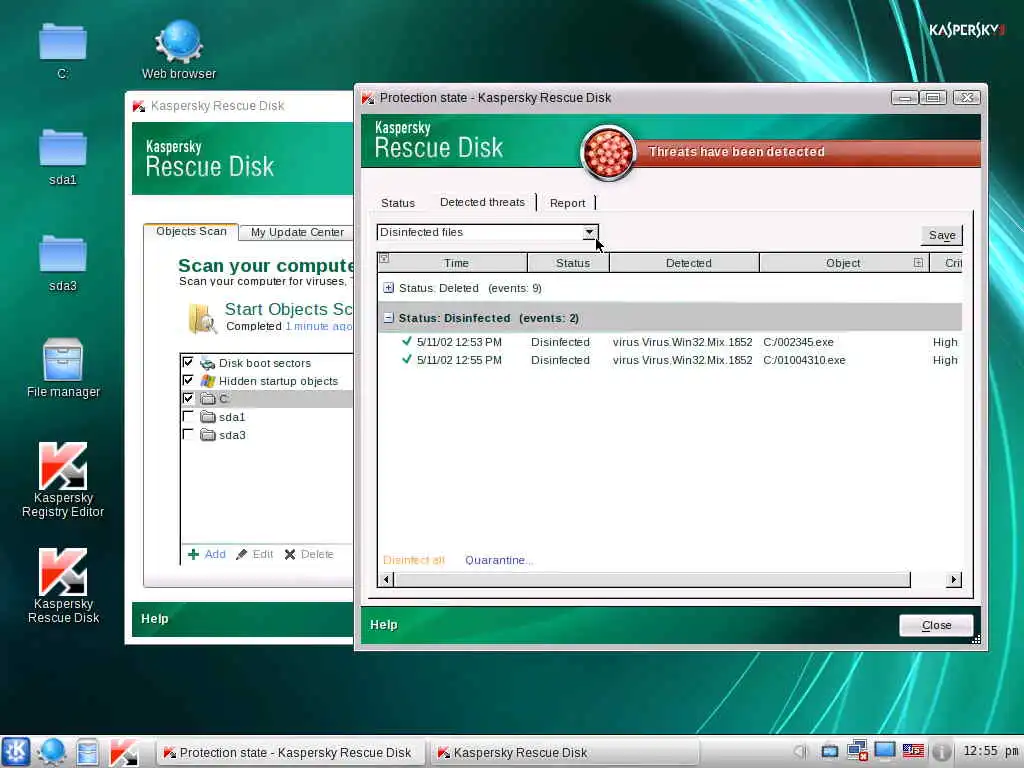Click the filter icon left of Time column

385,259
